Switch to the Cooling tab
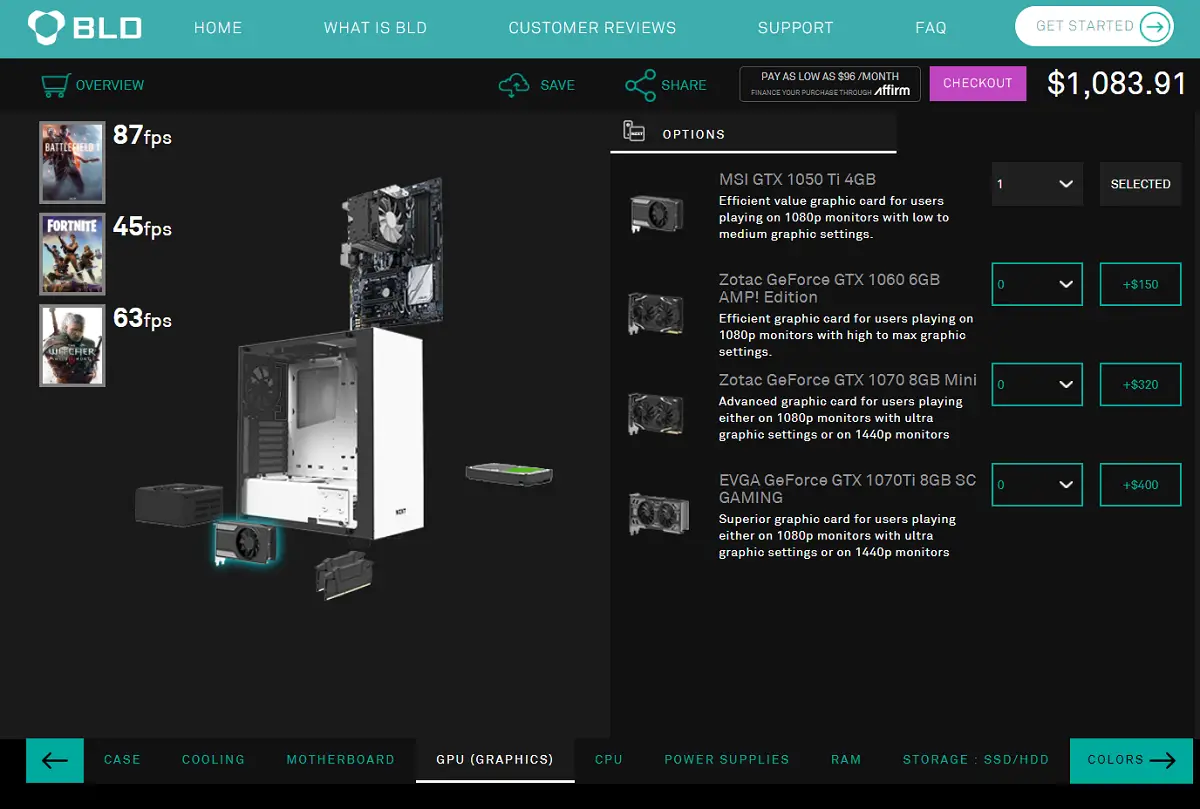The height and width of the screenshot is (809, 1200). pos(213,760)
